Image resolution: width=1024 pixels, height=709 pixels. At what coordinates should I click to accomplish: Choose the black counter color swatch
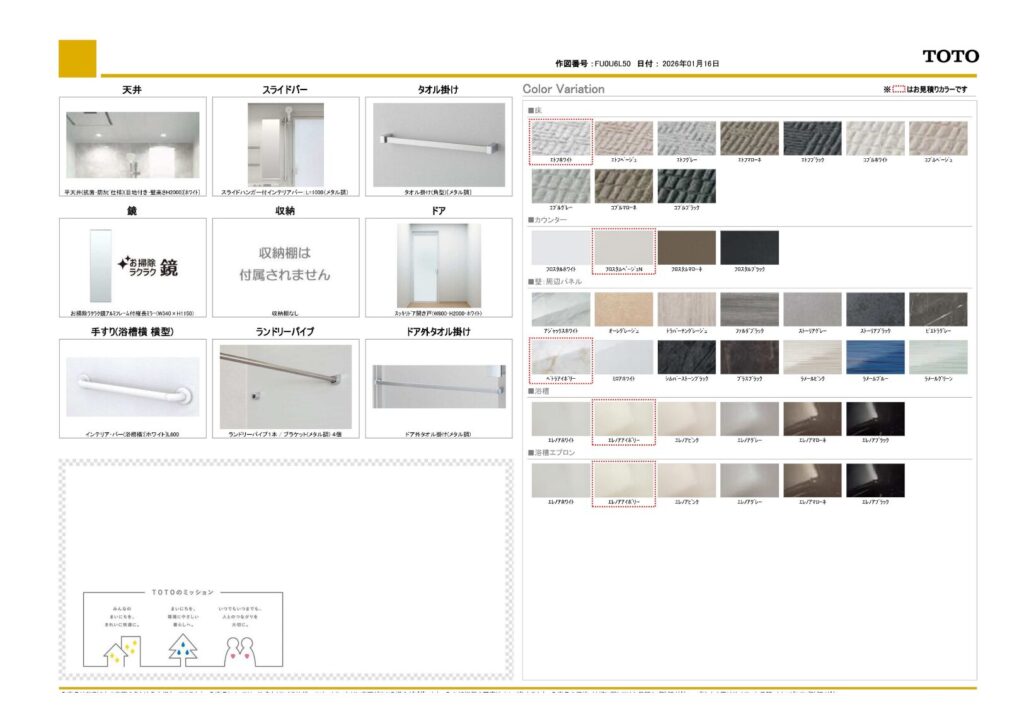click(x=749, y=248)
